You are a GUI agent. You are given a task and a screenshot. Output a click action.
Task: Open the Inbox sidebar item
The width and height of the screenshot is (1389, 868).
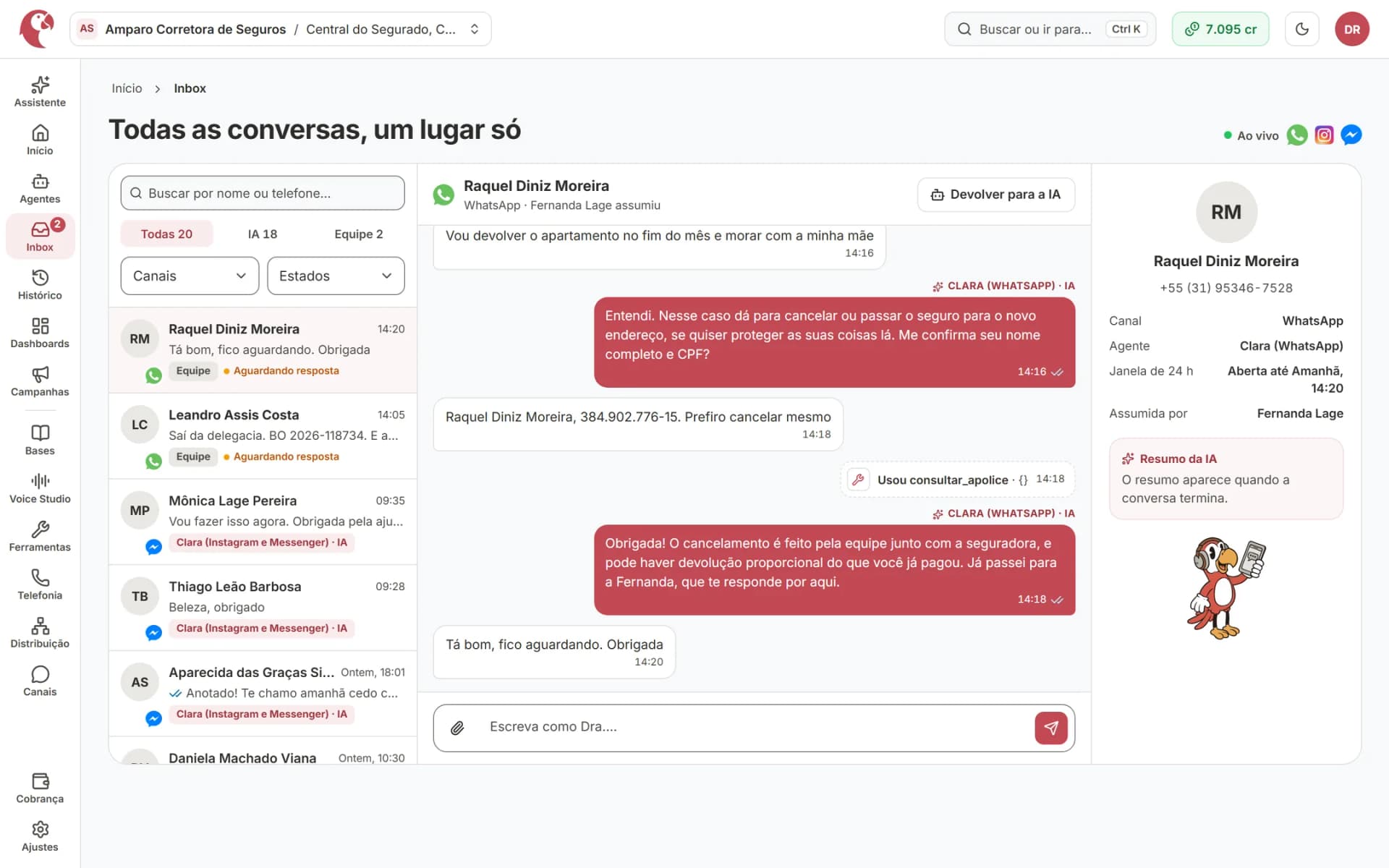coord(40,237)
